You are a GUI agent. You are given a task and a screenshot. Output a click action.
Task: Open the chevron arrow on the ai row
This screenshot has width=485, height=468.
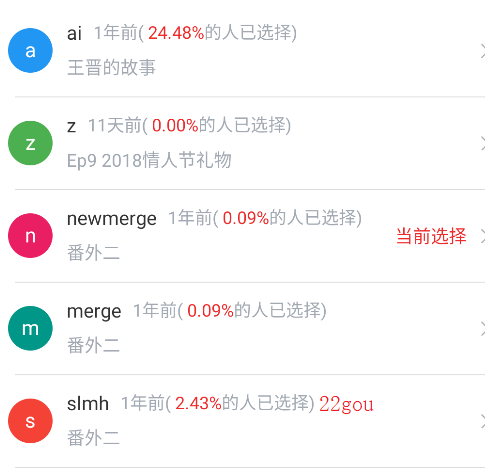(x=482, y=51)
